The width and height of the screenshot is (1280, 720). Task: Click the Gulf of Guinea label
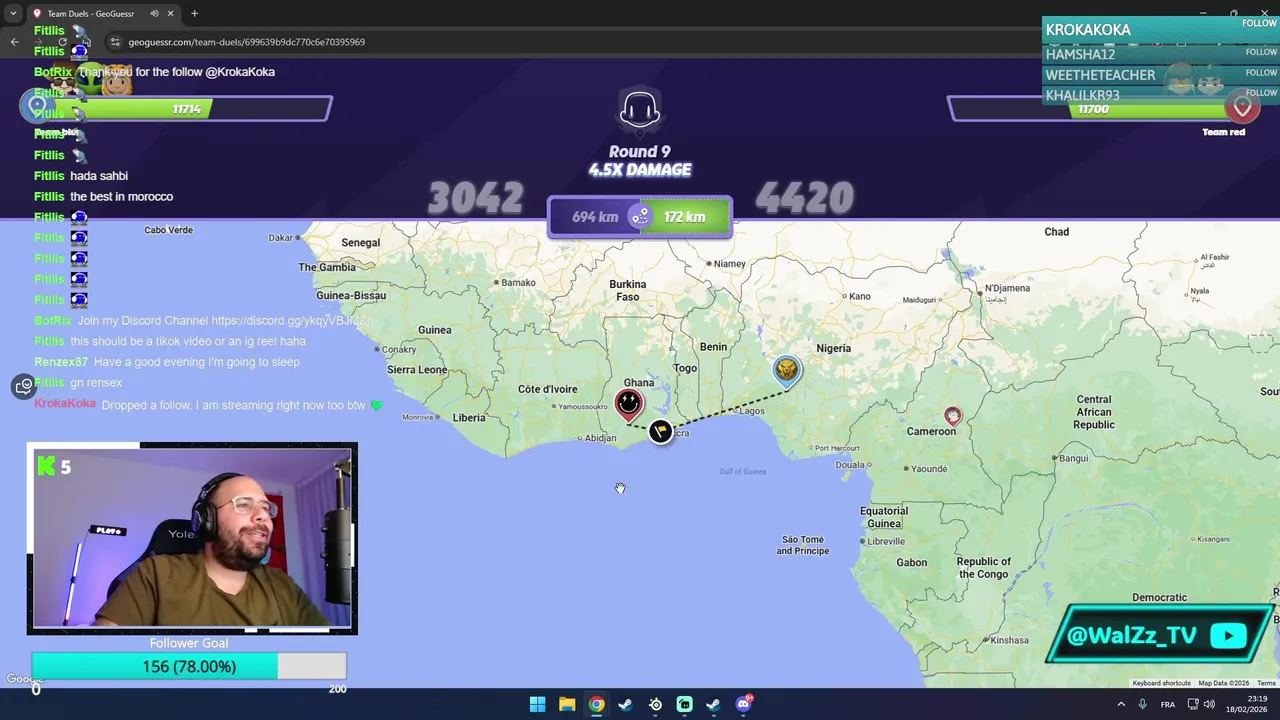(743, 471)
